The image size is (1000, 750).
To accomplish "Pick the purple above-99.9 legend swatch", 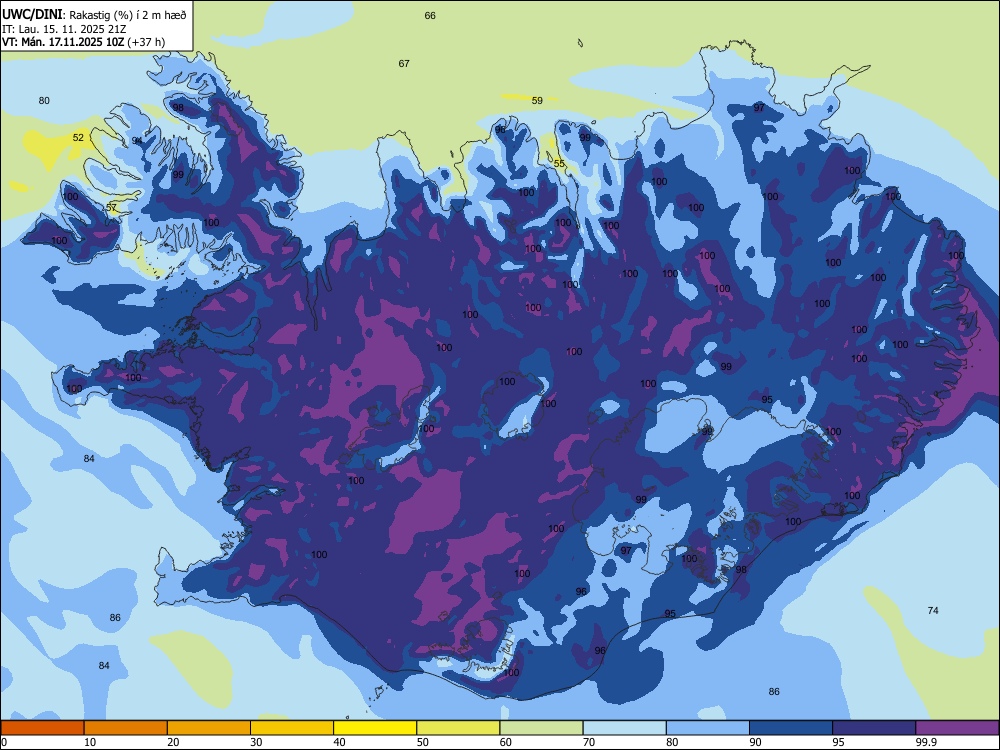I will pos(957,728).
